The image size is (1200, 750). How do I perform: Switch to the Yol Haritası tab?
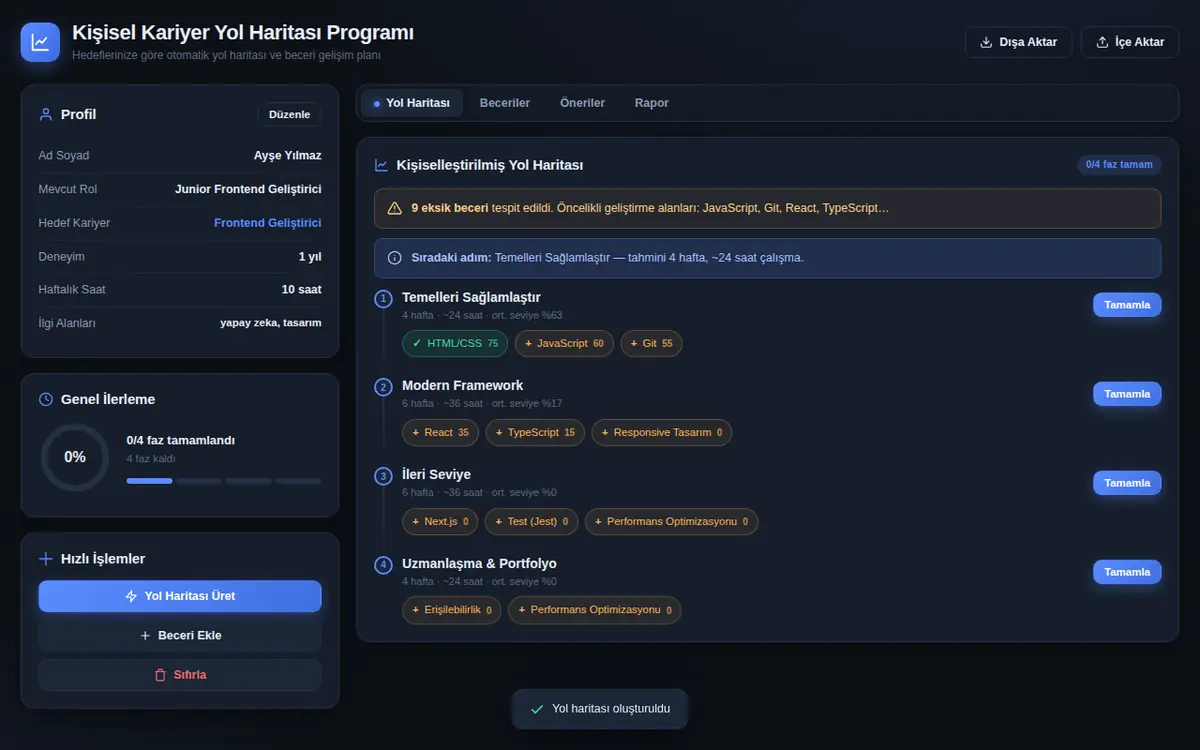tap(412, 103)
